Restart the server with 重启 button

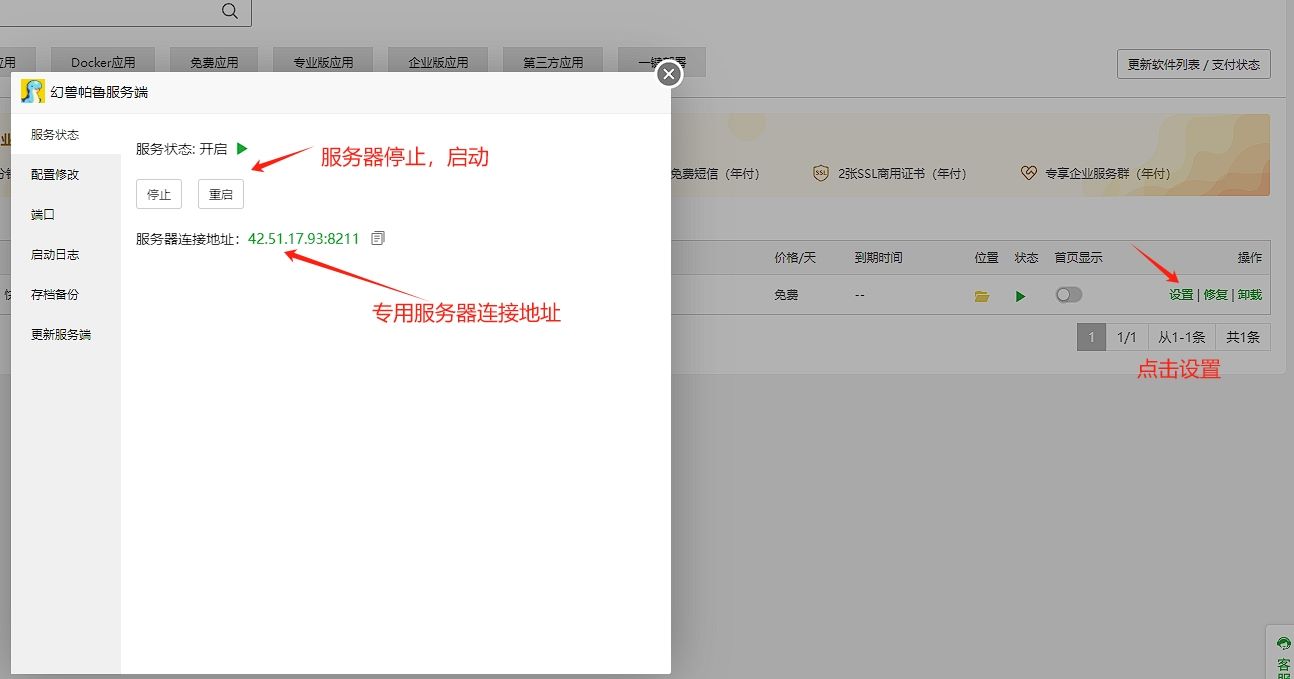[221, 194]
